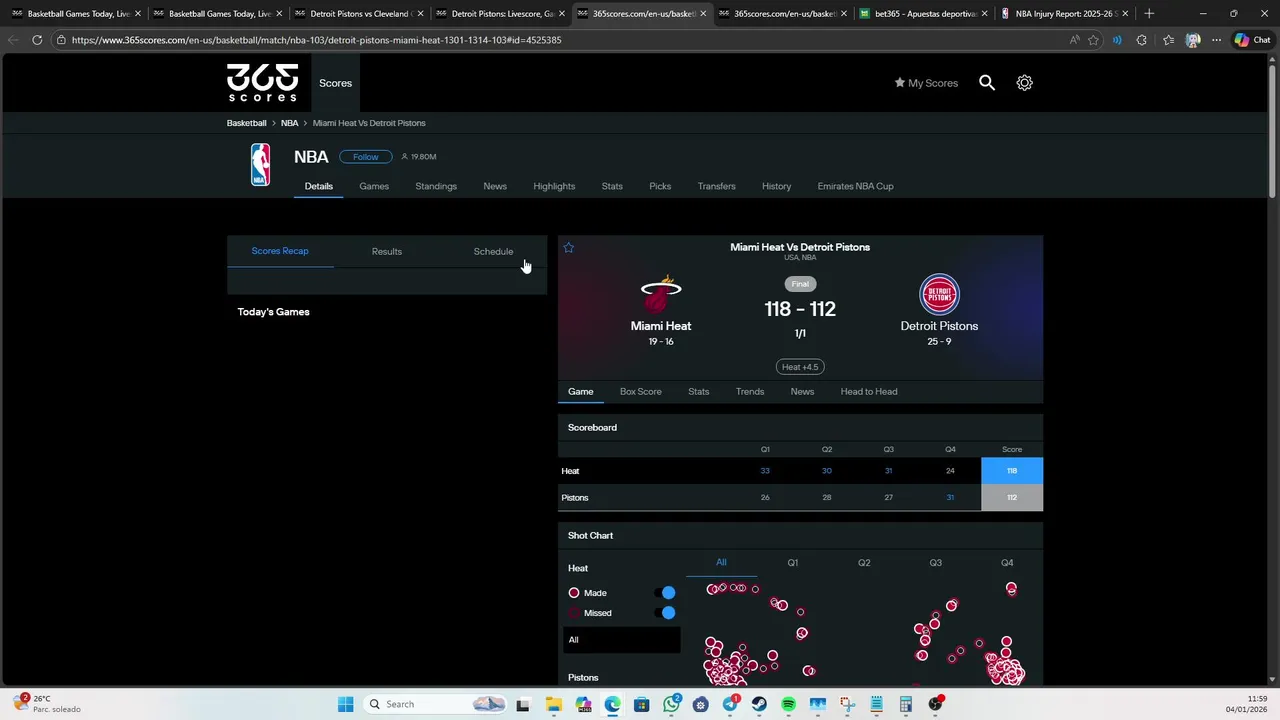Open WhatsApp from the taskbar
Screen dimensions: 1280x720
click(671, 704)
